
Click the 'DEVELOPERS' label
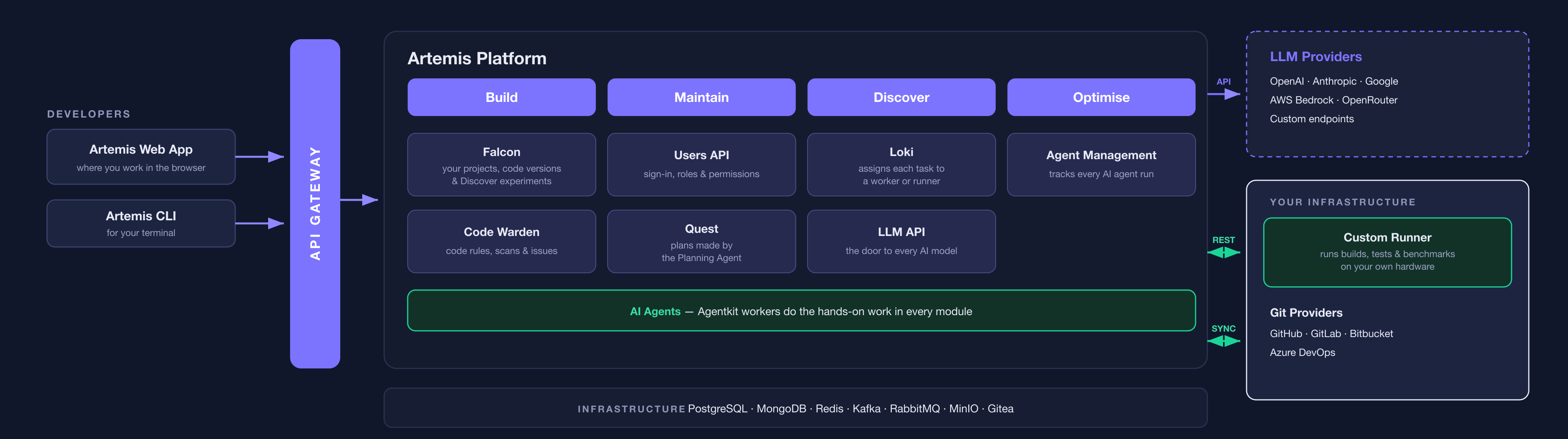click(89, 114)
